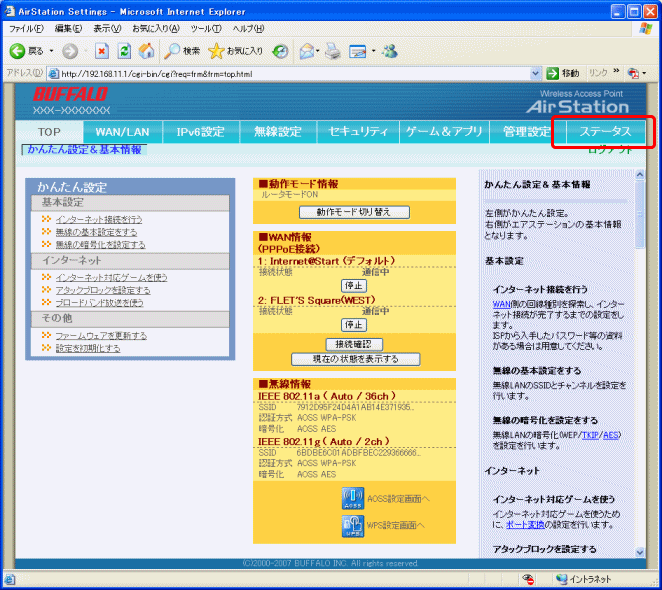Click the 現在の状態を表示する button
Screen dimensions: 662x590
(x=355, y=359)
